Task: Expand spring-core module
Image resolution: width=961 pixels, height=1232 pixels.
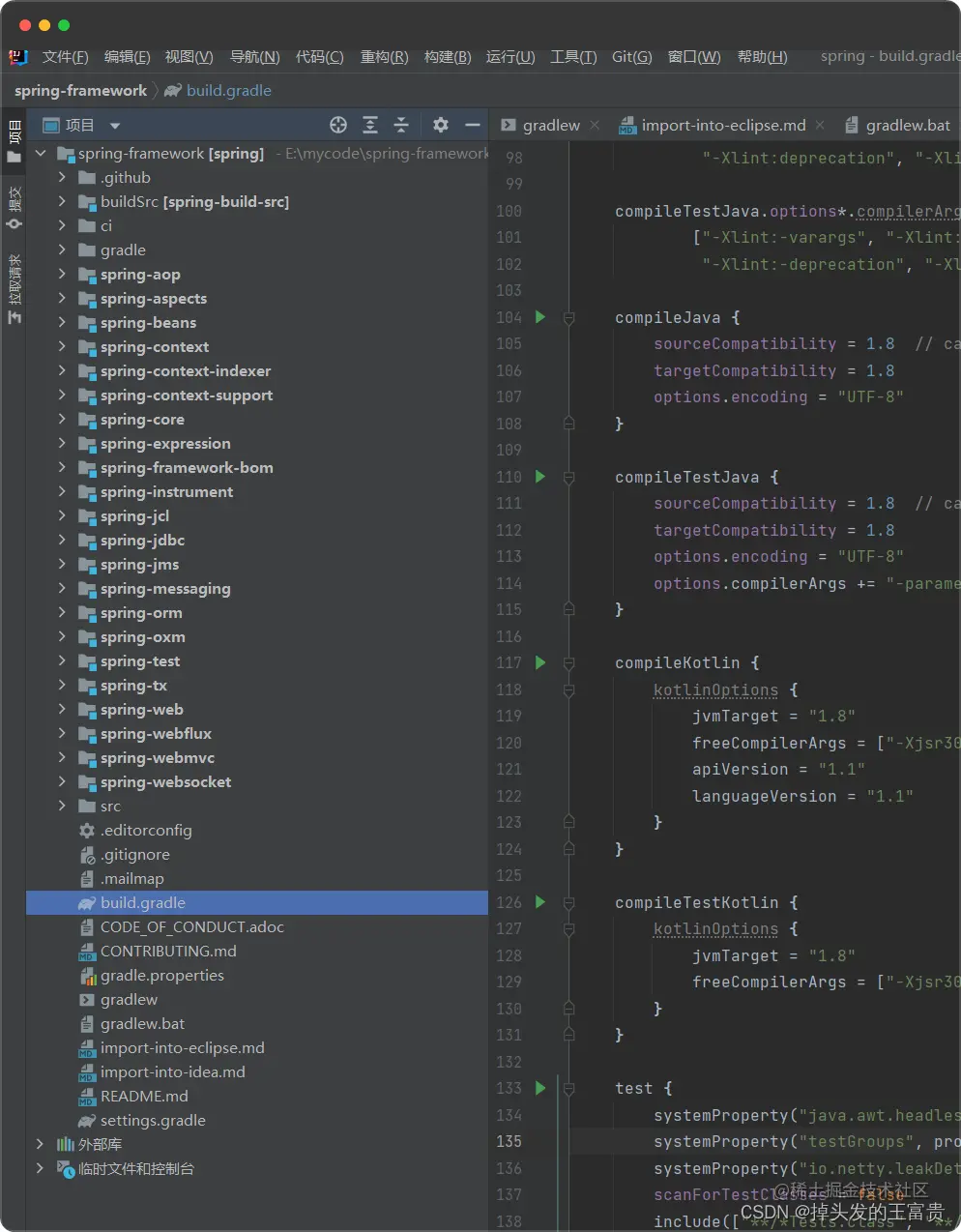Action: click(62, 419)
